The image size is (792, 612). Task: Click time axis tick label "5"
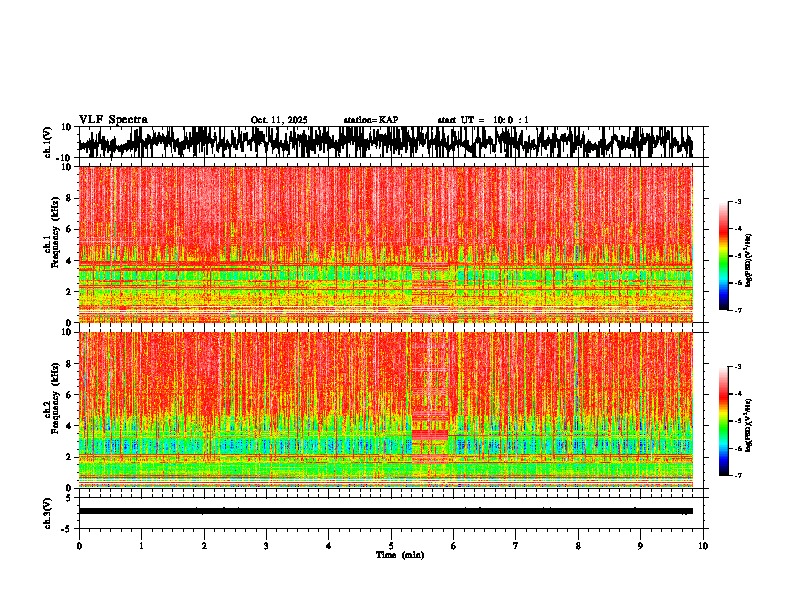(391, 546)
